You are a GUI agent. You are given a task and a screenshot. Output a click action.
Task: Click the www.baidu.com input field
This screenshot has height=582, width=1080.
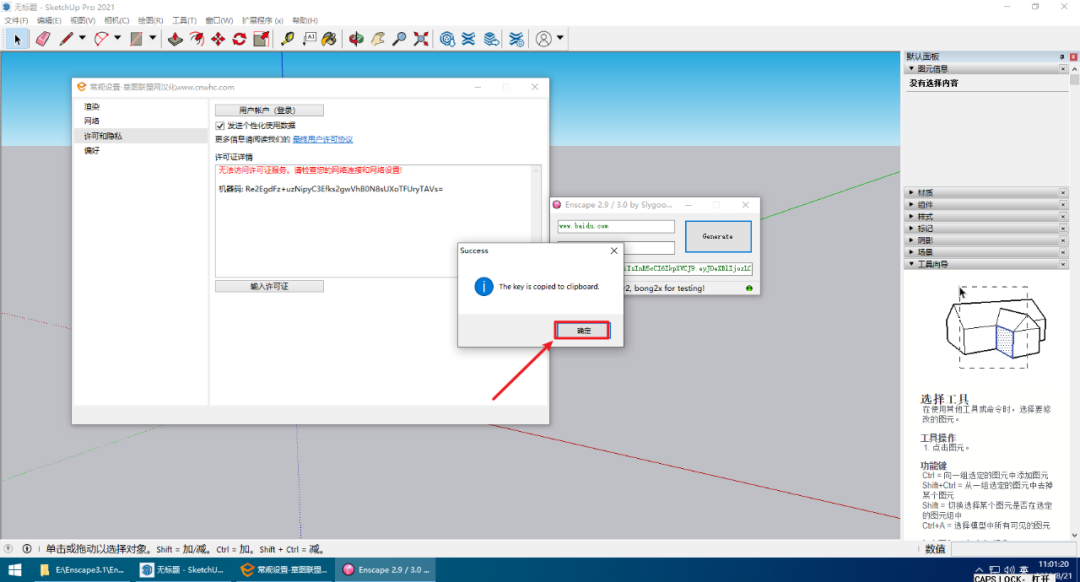pyautogui.click(x=616, y=227)
